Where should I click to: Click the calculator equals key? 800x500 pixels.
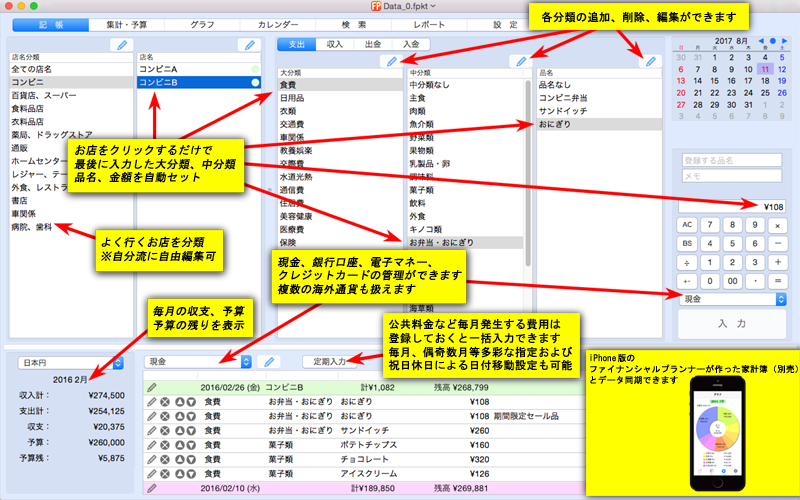778,281
